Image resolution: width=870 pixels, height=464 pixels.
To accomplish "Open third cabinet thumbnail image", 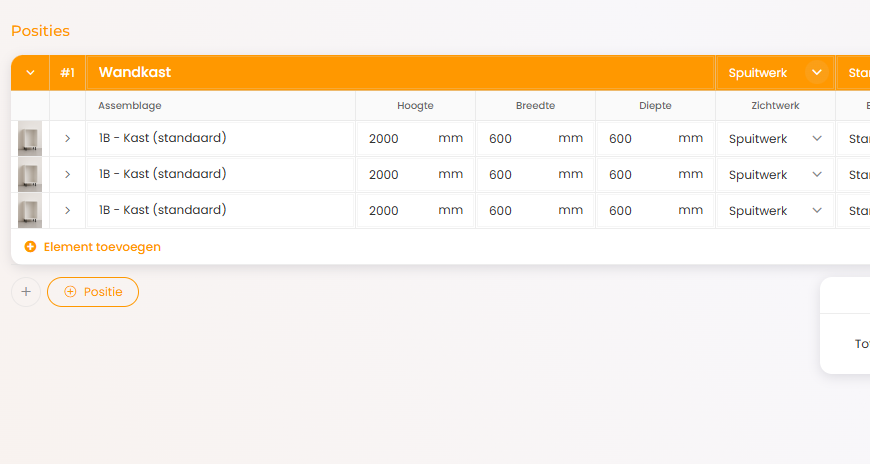I will tap(30, 211).
